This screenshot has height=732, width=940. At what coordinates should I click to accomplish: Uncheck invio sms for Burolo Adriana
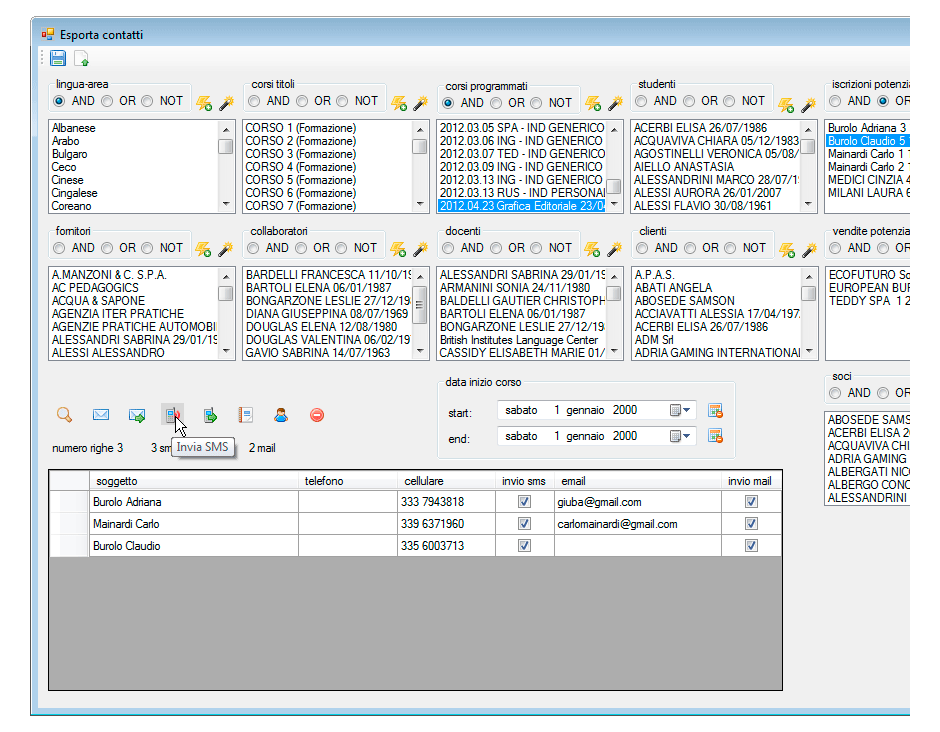[x=525, y=502]
